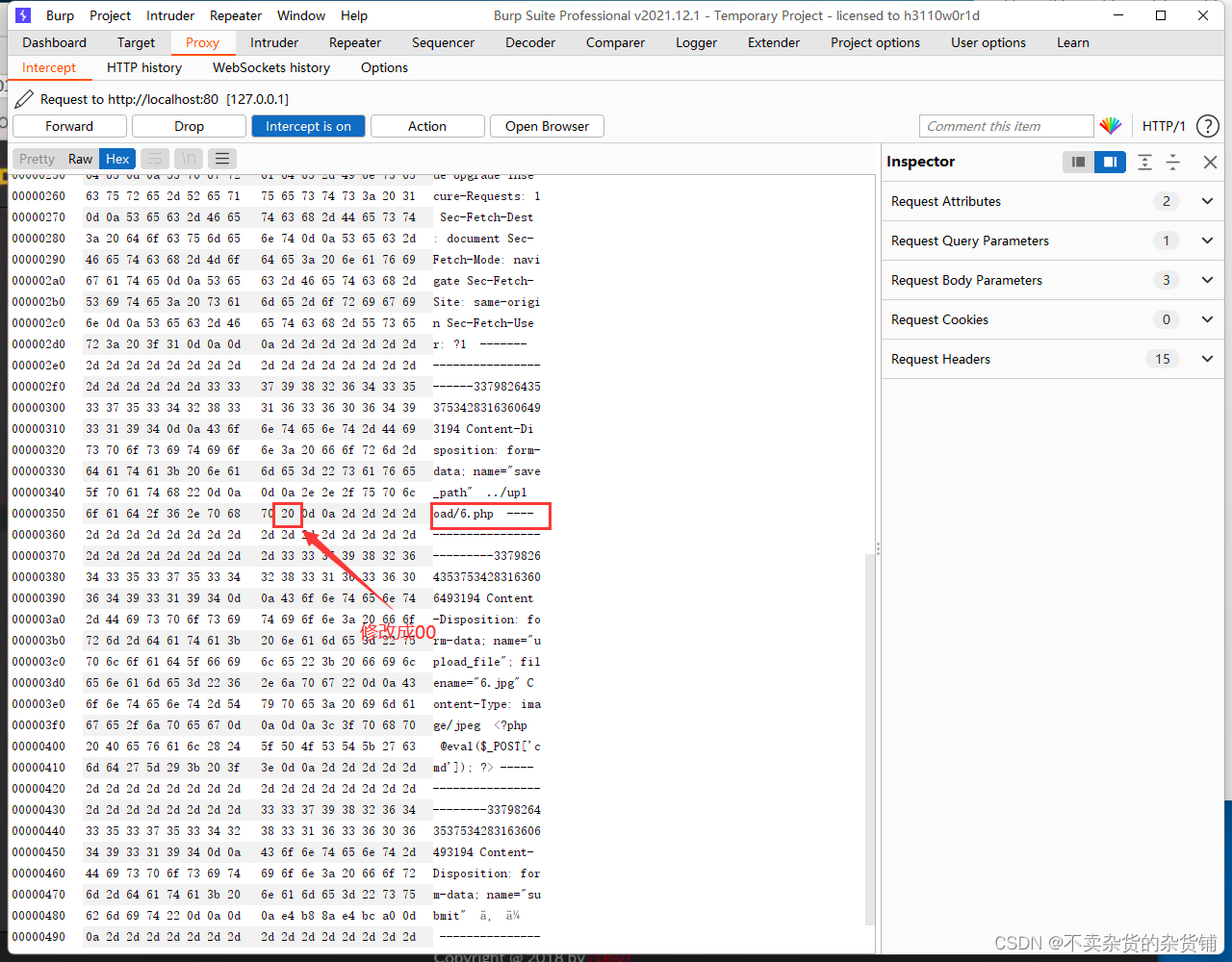Click the pencil edit-target icon
Viewport: 1232px width, 962px height.
pos(23,98)
